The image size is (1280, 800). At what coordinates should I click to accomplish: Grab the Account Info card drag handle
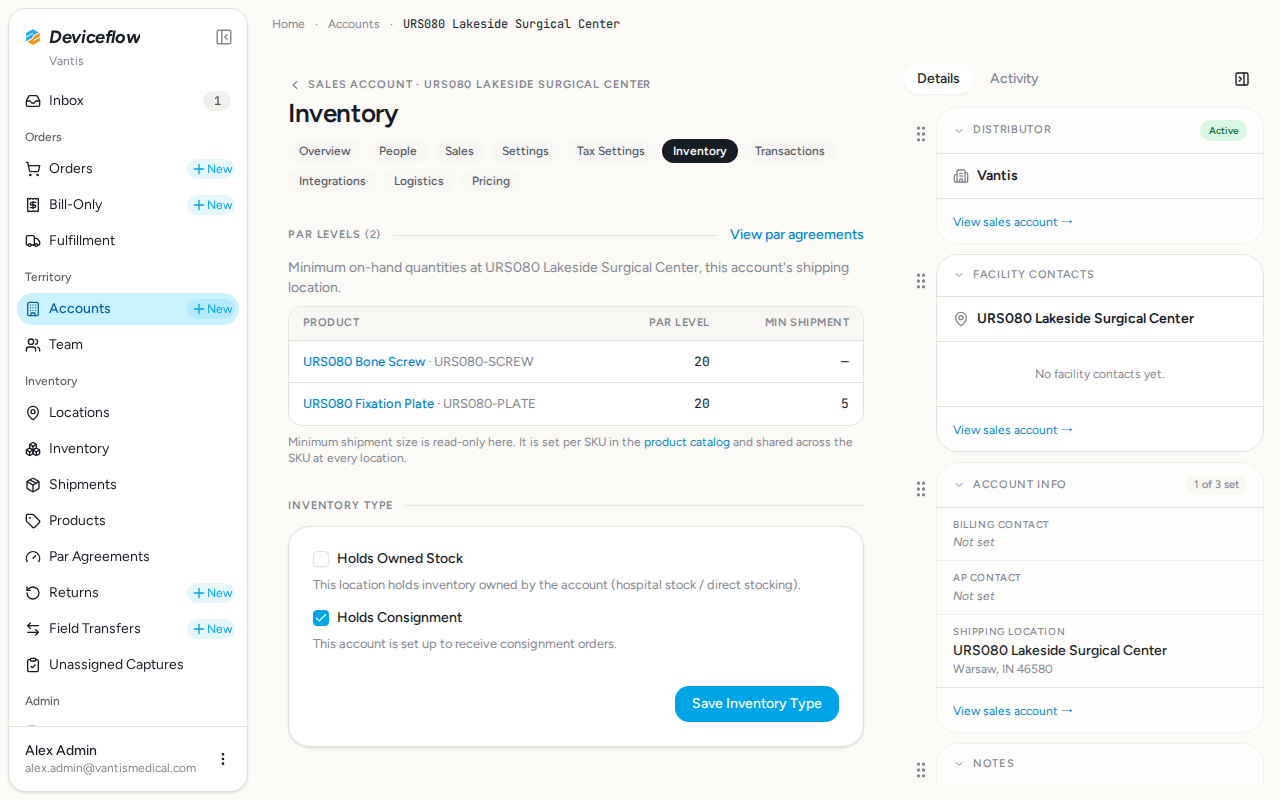921,489
